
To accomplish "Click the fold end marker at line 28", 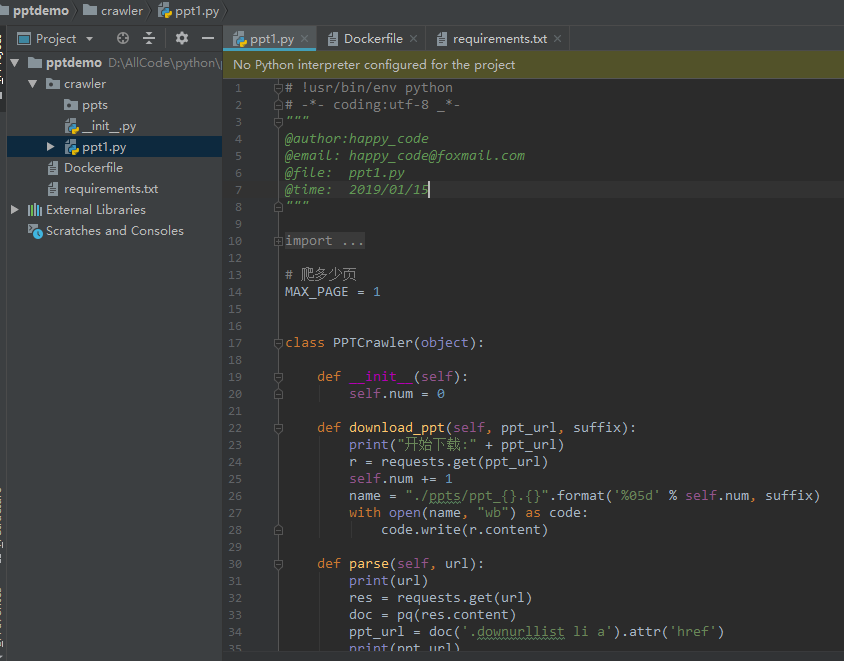I will point(278,530).
